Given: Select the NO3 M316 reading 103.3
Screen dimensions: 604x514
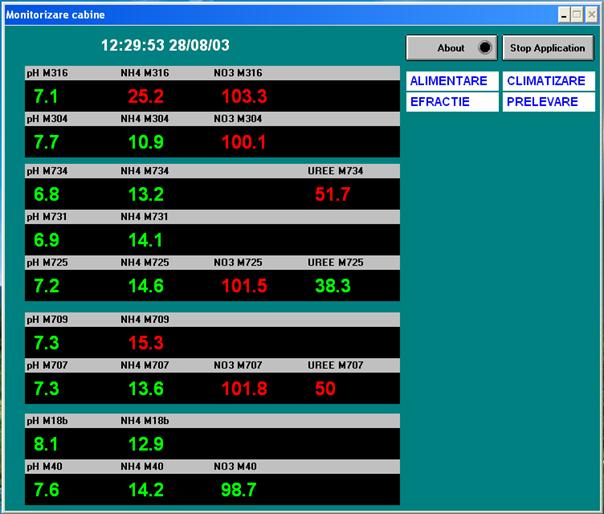Looking at the screenshot, I should click(244, 97).
